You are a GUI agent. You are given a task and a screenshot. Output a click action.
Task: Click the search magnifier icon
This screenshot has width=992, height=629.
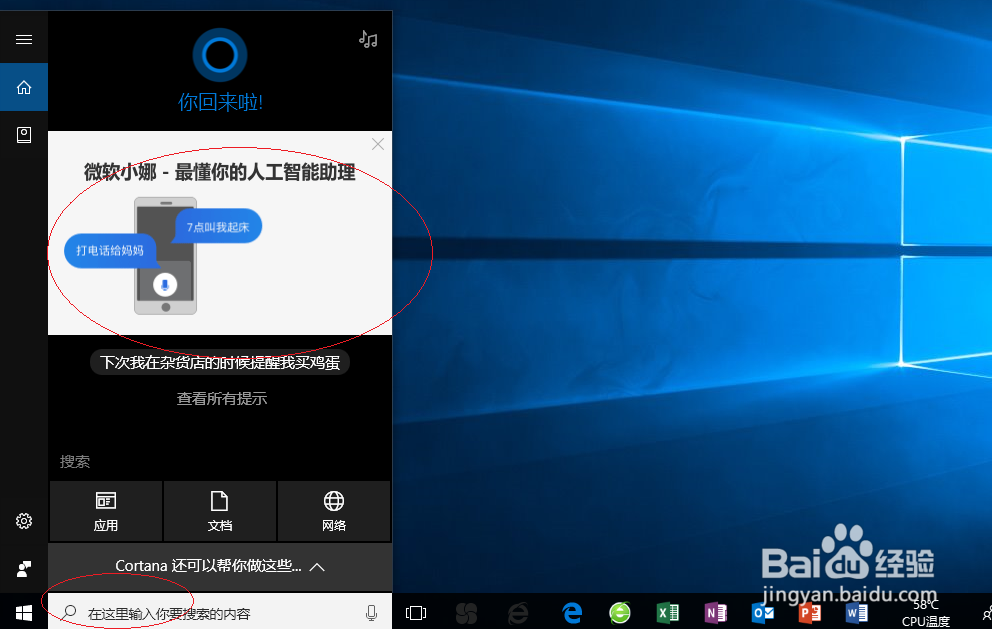(x=69, y=612)
